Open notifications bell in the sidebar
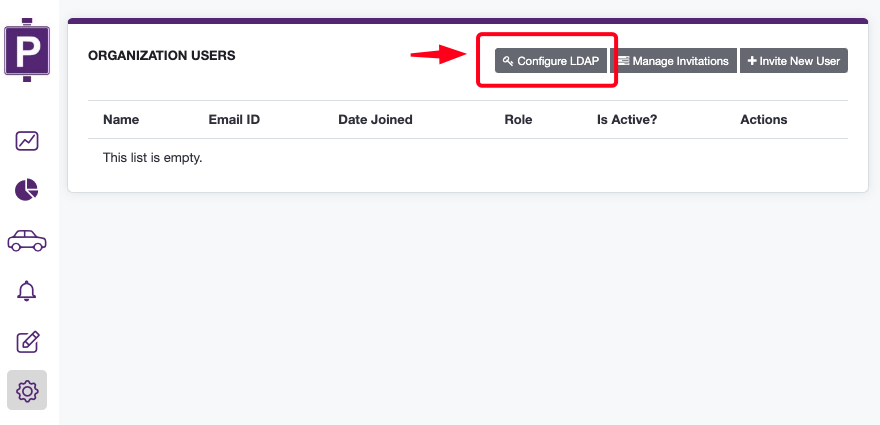Viewport: 880px width, 425px height. [27, 291]
